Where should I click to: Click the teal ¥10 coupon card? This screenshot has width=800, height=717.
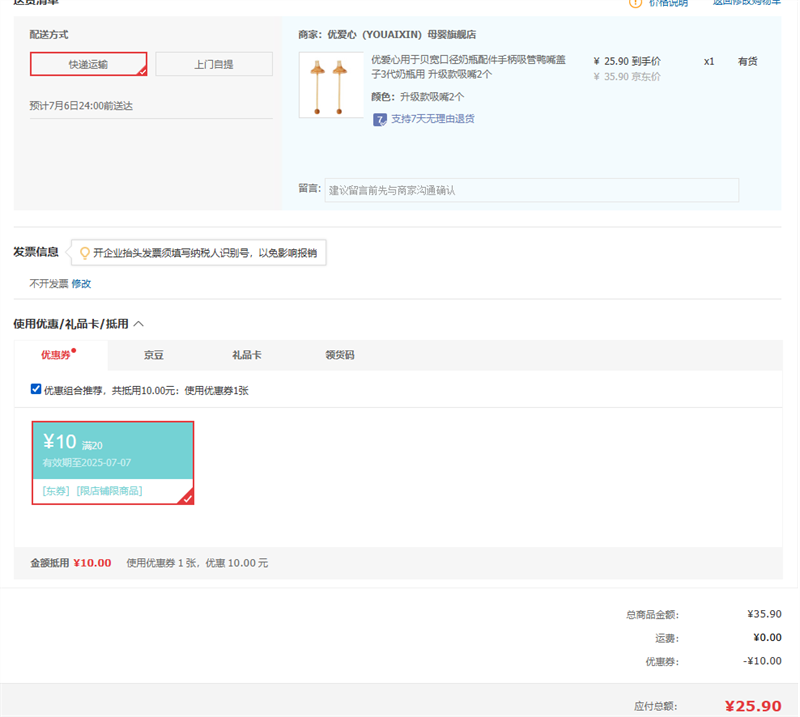pos(112,450)
